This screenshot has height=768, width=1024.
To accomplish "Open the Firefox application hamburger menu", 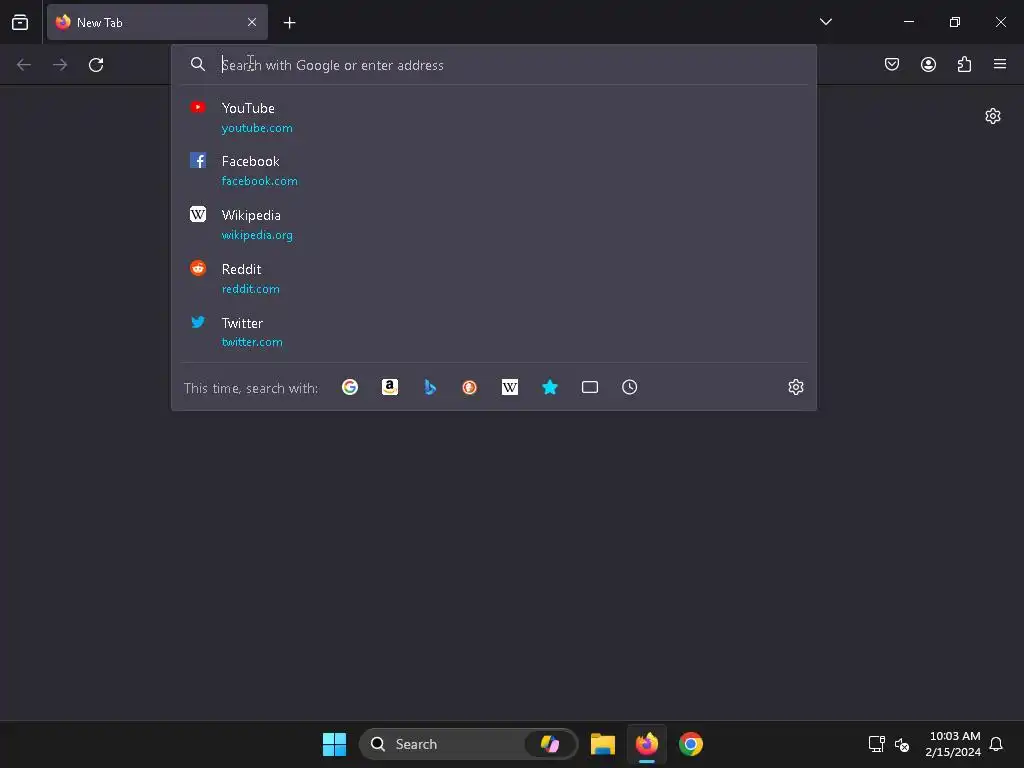I will [x=1000, y=64].
